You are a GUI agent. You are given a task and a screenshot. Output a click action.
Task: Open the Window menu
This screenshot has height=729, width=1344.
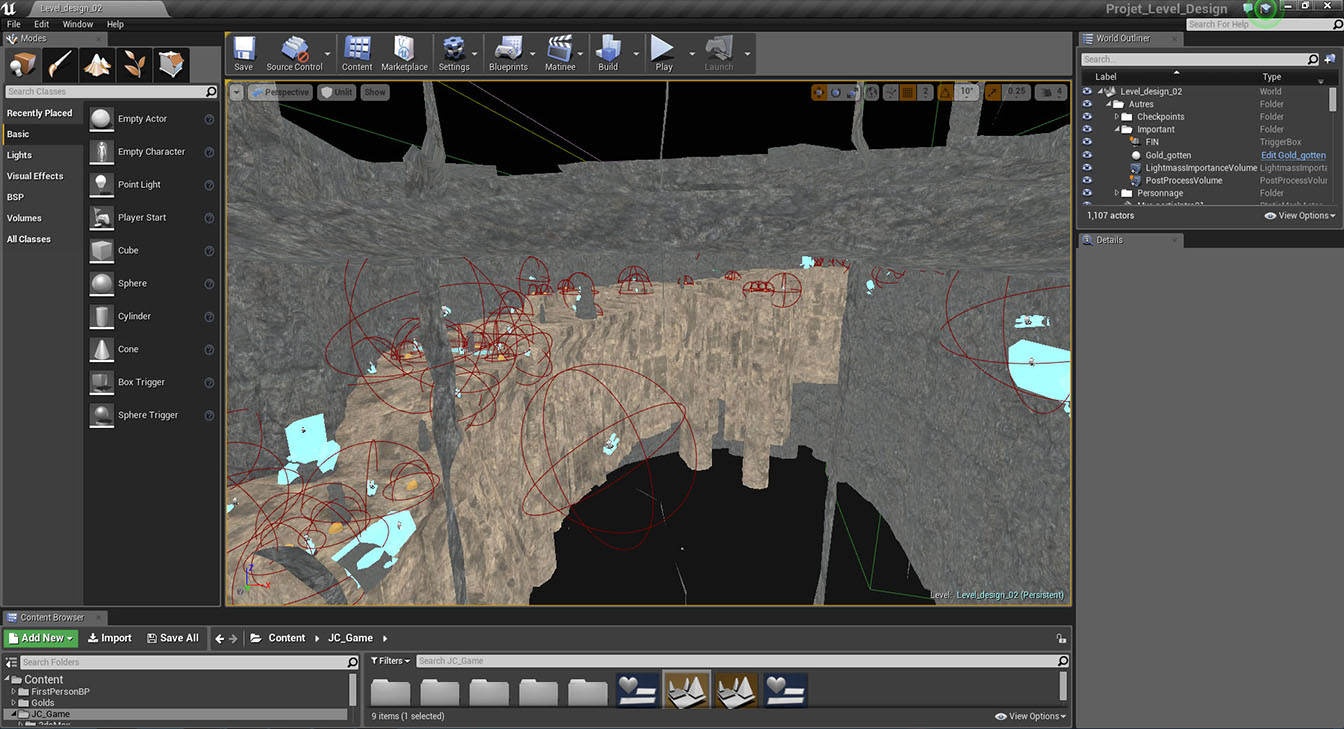point(78,24)
